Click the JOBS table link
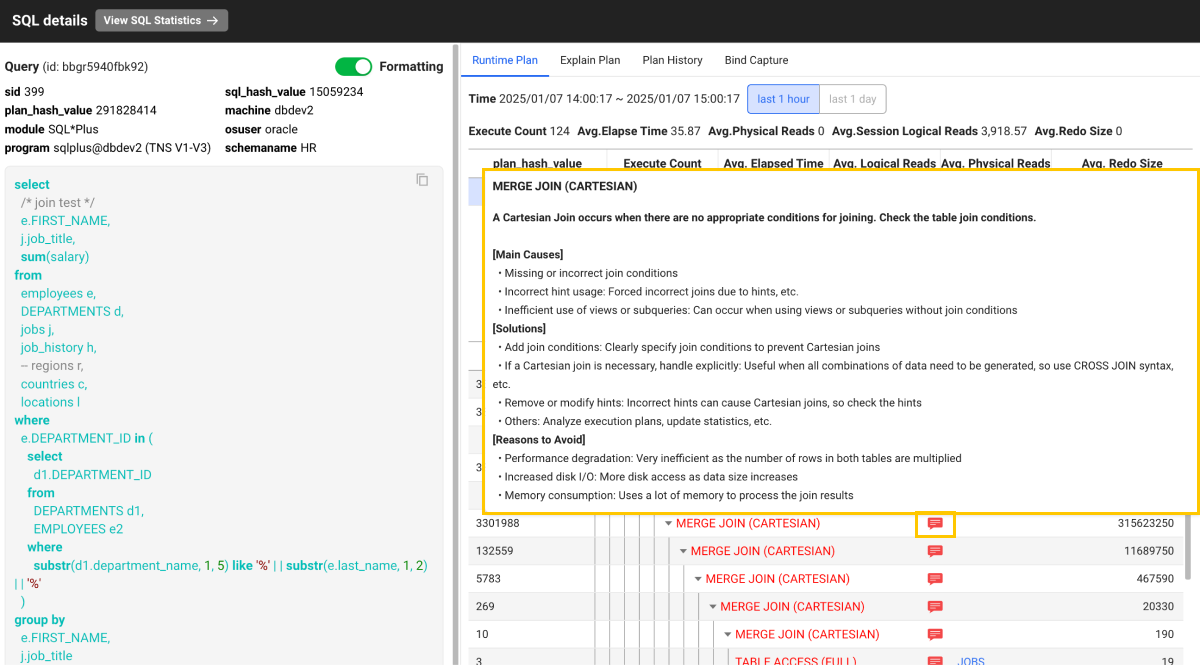Image resolution: width=1200 pixels, height=665 pixels. click(x=971, y=661)
